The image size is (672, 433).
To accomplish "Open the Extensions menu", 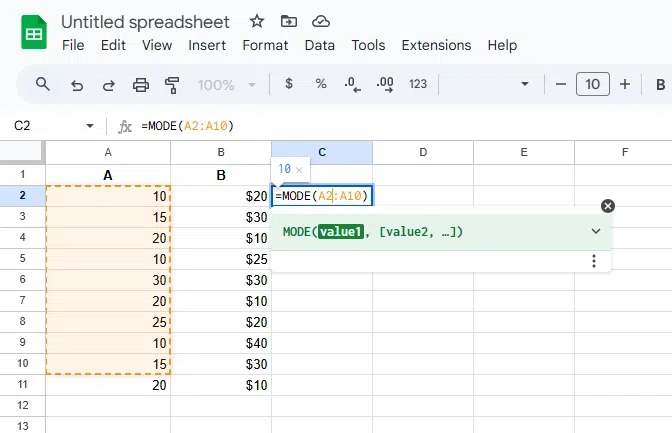I will click(436, 45).
